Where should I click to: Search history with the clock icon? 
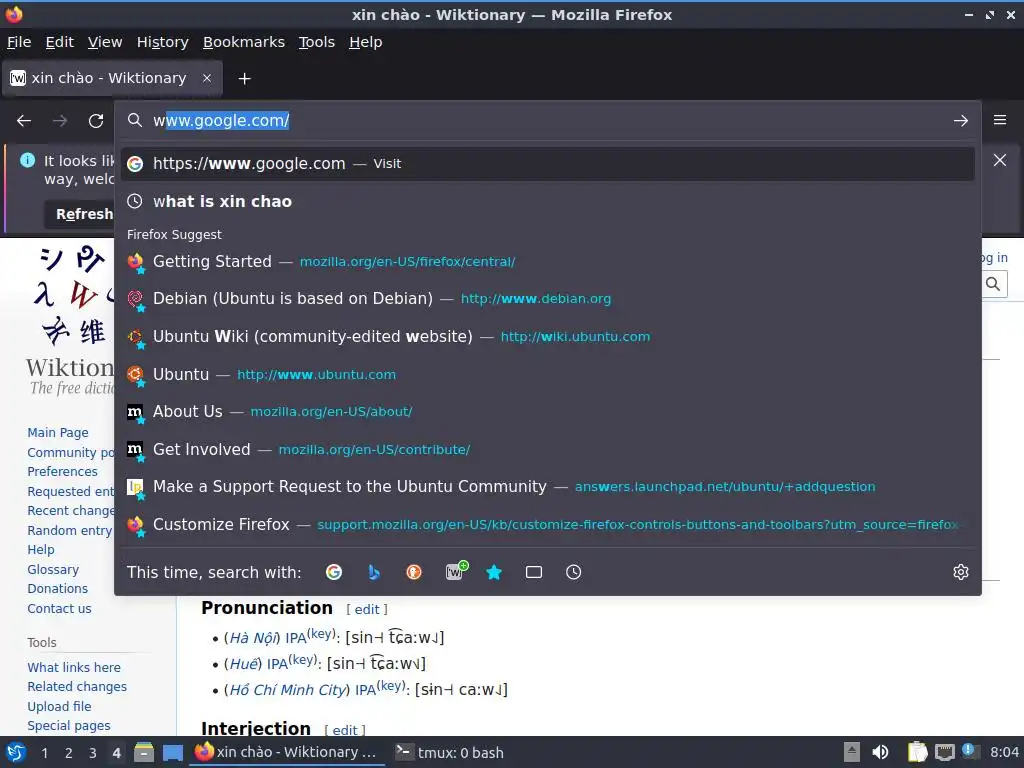573,572
